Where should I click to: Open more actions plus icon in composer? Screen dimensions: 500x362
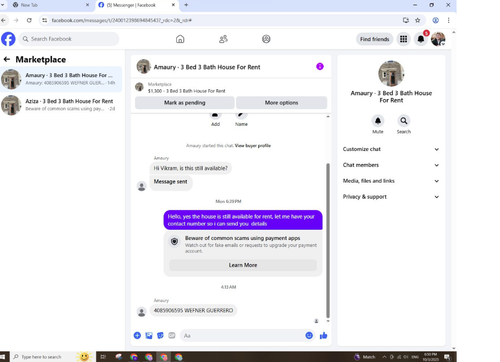[x=137, y=335]
